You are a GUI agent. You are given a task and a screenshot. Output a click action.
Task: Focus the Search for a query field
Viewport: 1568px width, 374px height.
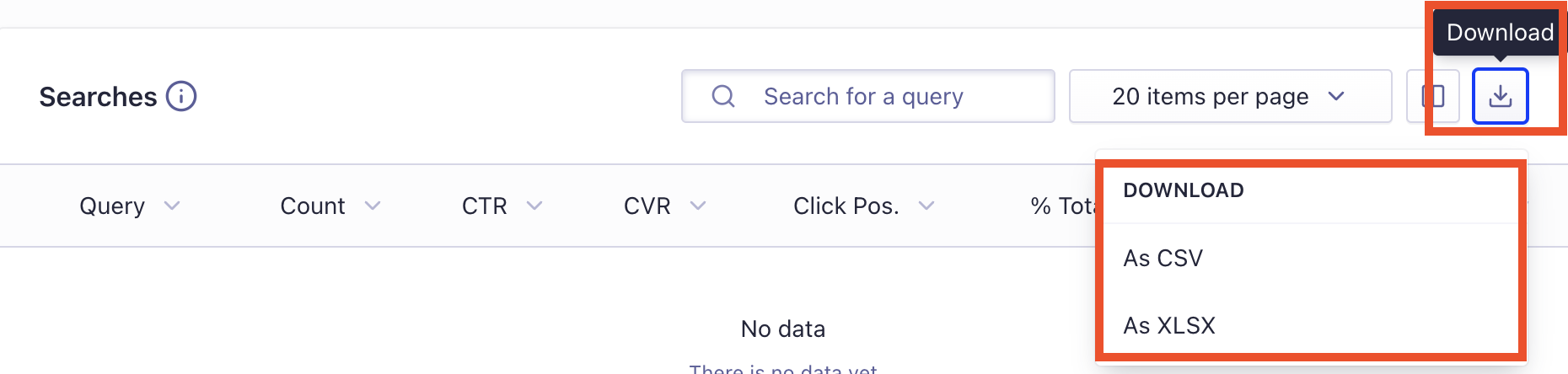click(x=867, y=96)
